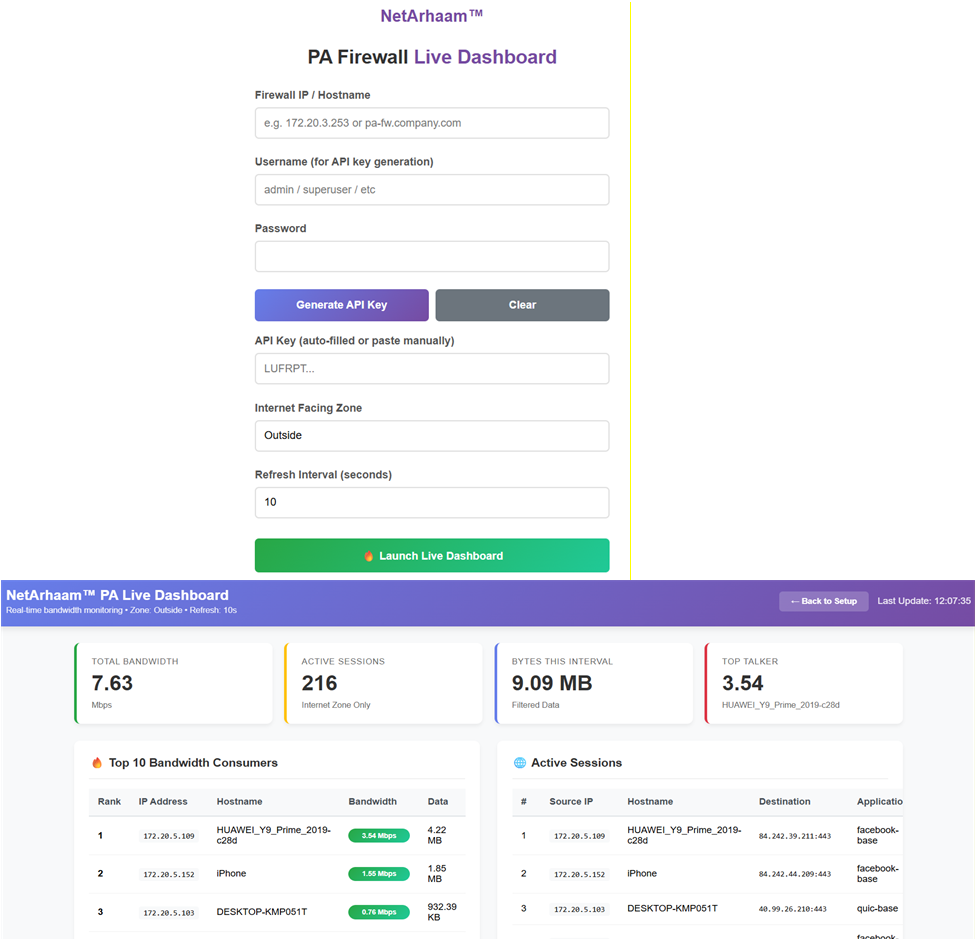Image resolution: width=976 pixels, height=940 pixels.
Task: Select the Password input box
Action: pyautogui.click(x=431, y=256)
